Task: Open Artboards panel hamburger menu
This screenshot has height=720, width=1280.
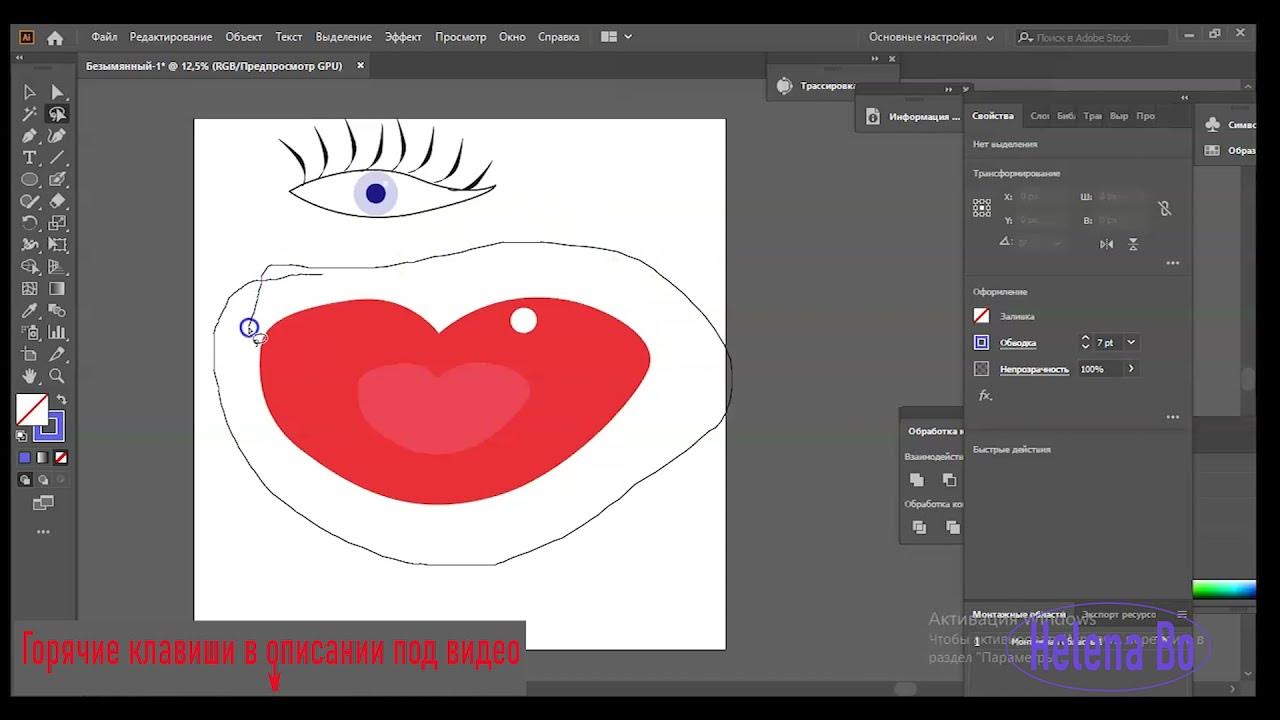Action: point(1182,615)
